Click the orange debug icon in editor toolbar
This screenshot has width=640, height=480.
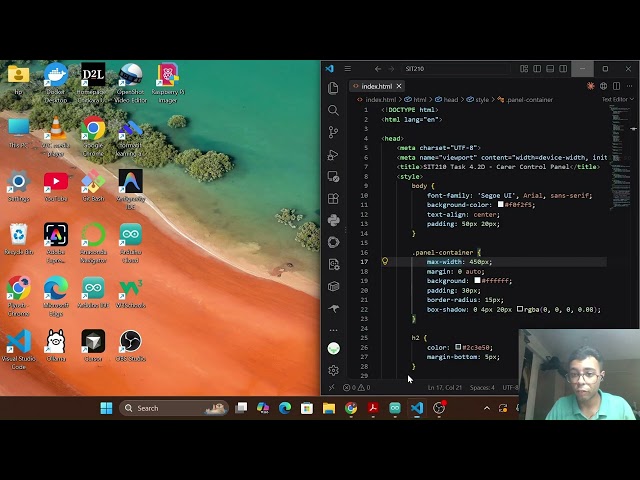pos(590,86)
